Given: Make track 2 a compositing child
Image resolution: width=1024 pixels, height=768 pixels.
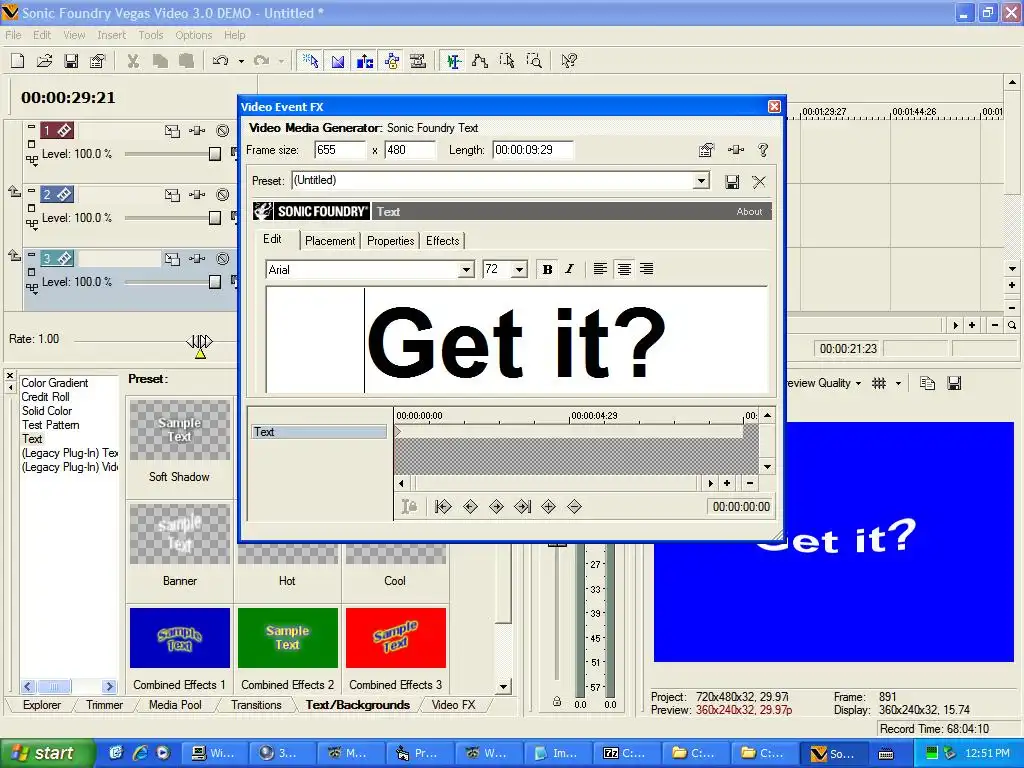Looking at the screenshot, I should tap(14, 191).
